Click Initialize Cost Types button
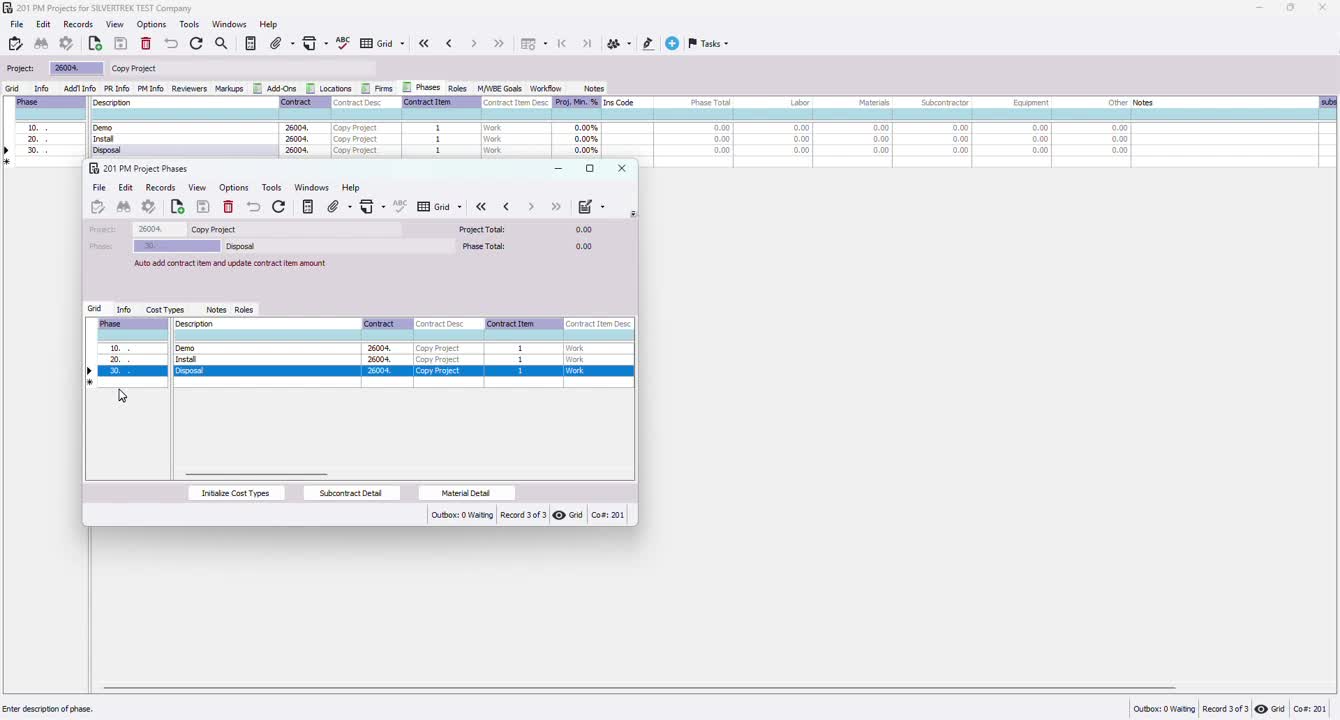The width and height of the screenshot is (1340, 720). (236, 493)
